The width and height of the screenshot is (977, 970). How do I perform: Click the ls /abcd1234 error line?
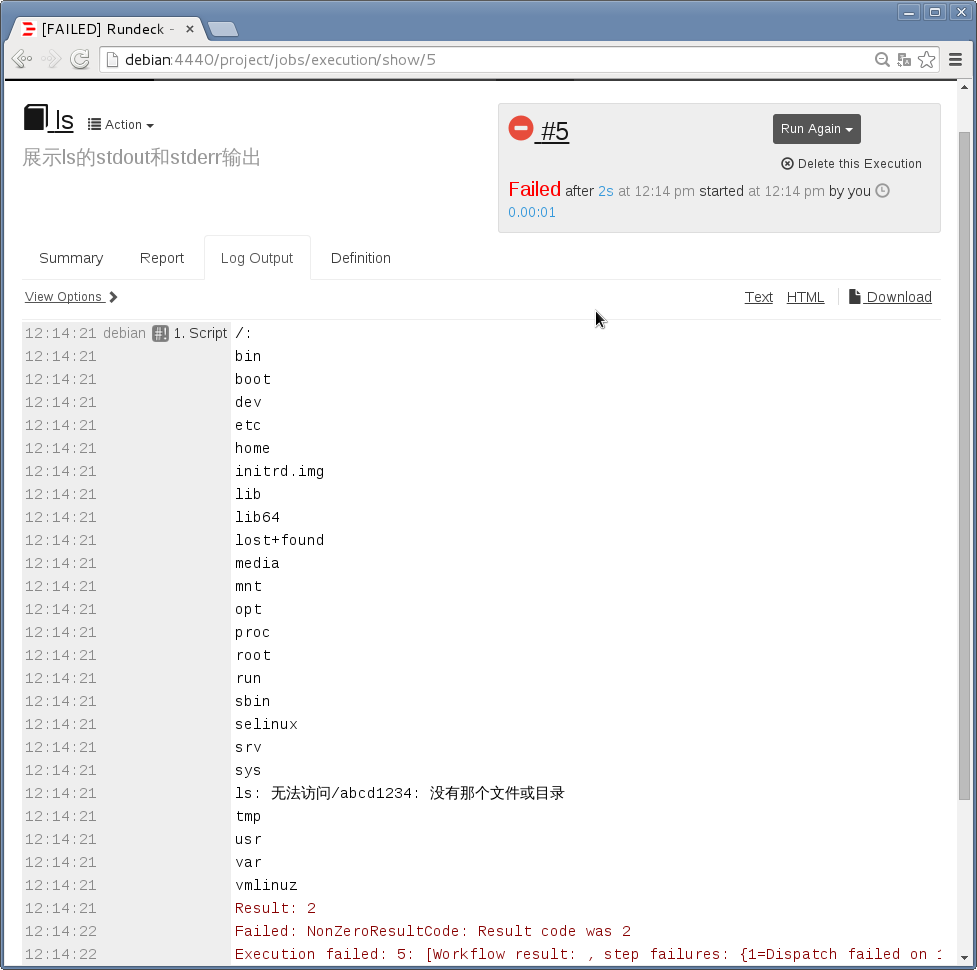399,793
